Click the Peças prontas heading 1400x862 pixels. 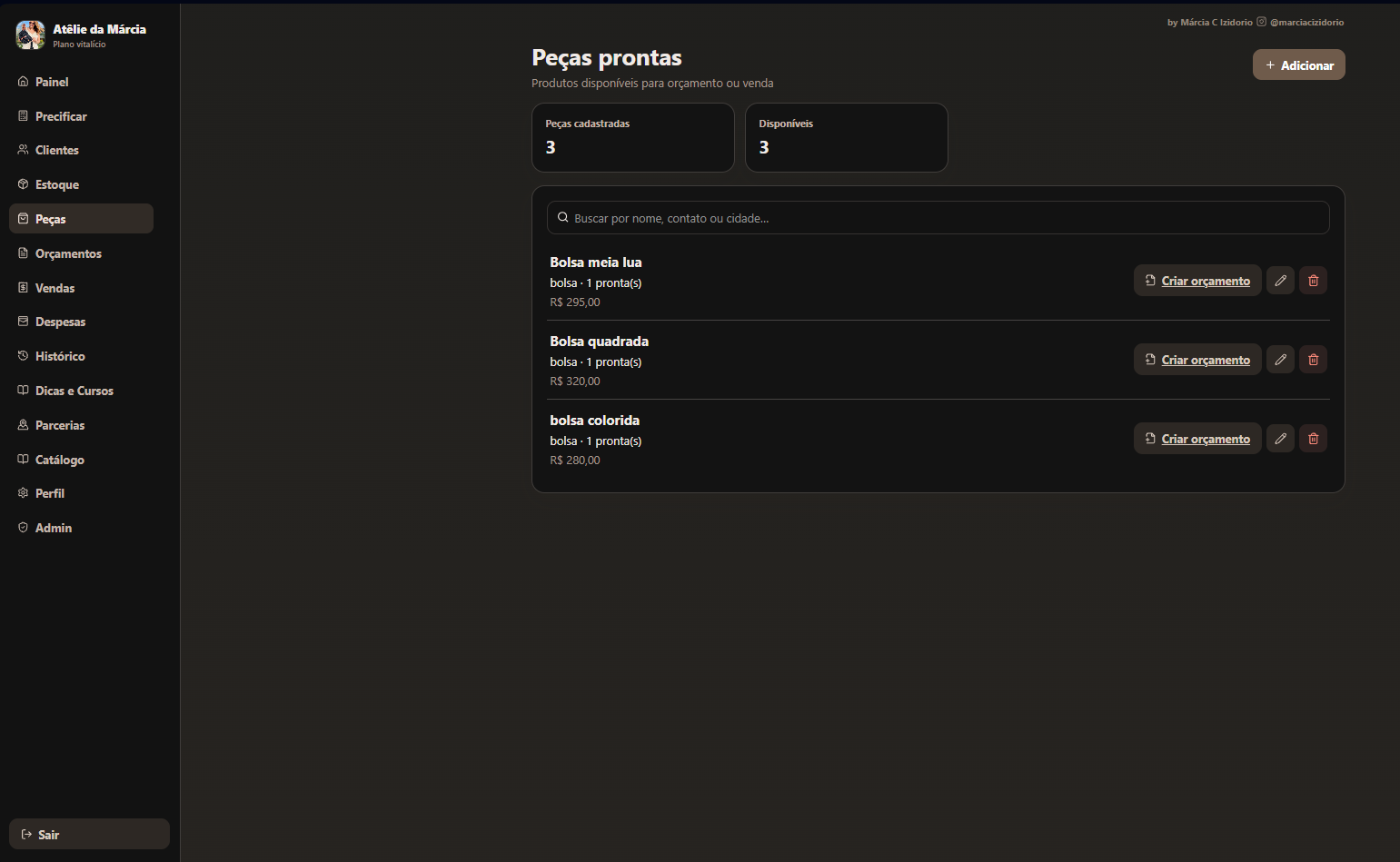[x=607, y=57]
